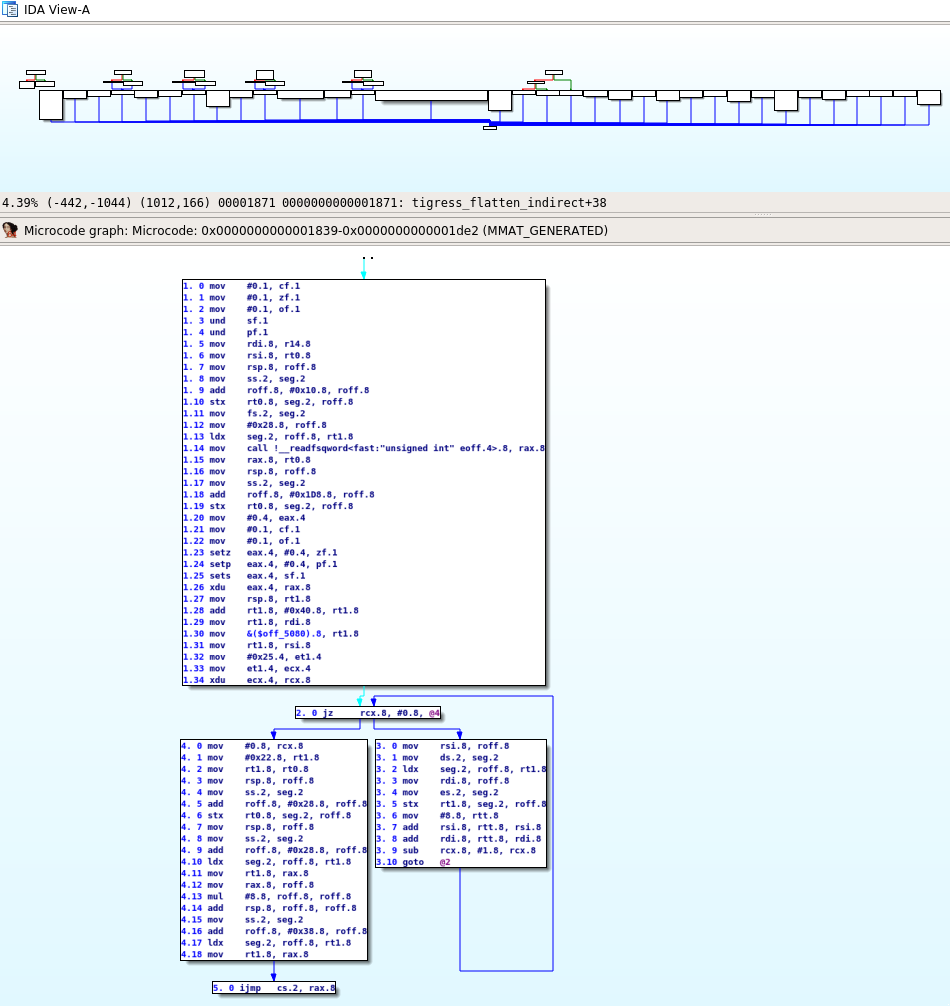Click the long wide node in the overview graph center
The height and width of the screenshot is (1006, 950).
[431, 96]
